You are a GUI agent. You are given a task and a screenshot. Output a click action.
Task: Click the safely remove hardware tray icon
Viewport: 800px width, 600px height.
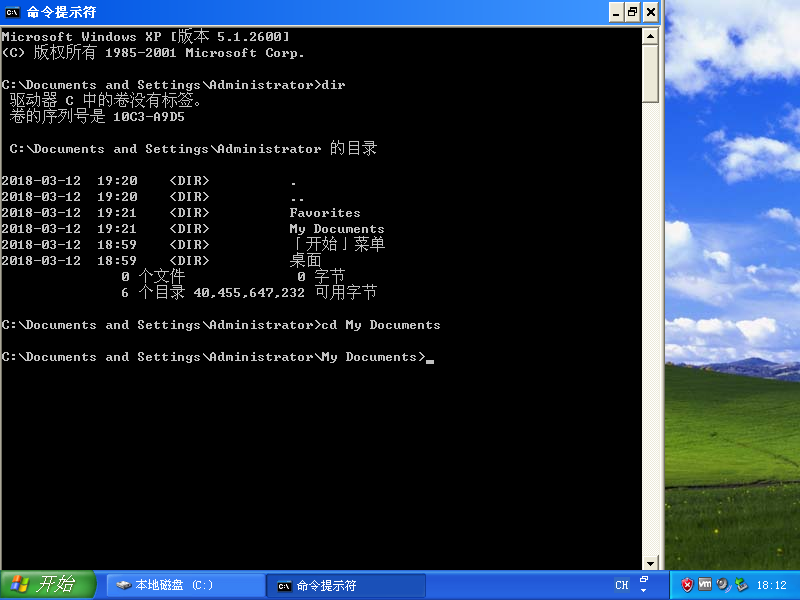point(741,585)
